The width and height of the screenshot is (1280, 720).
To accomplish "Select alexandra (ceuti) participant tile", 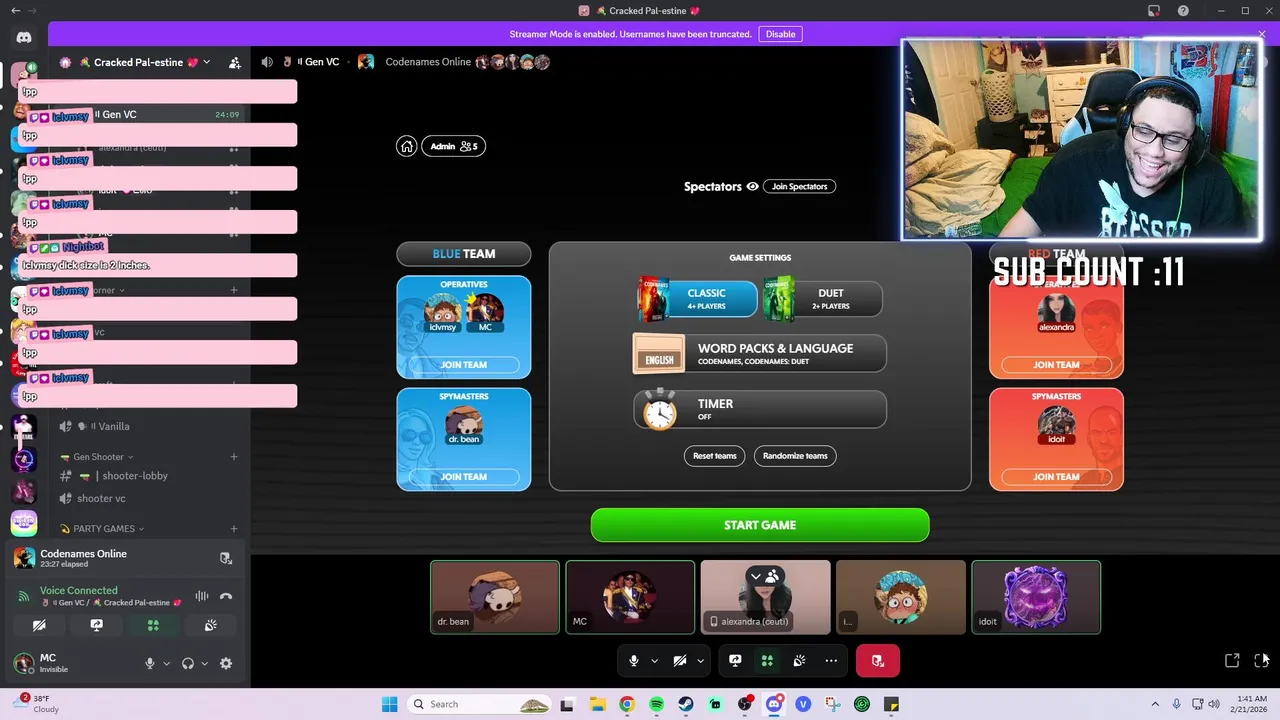I will pos(765,597).
